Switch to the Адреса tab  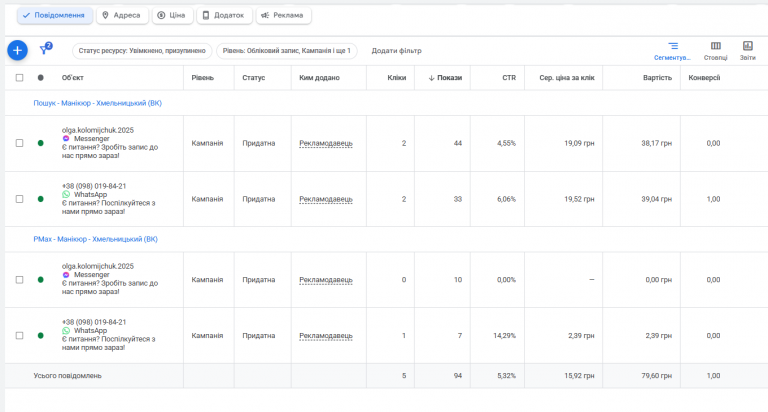tap(124, 16)
